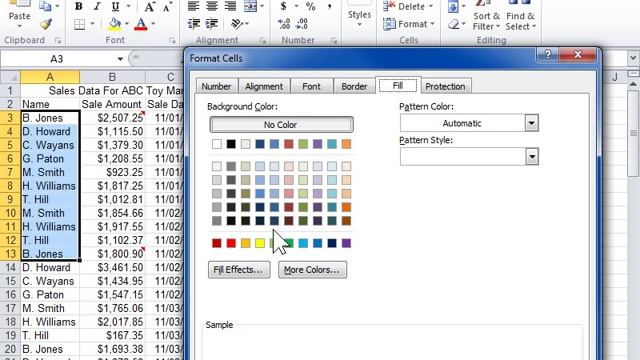
Task: Click the Clear eraser icon in Editing
Action: [453, 24]
